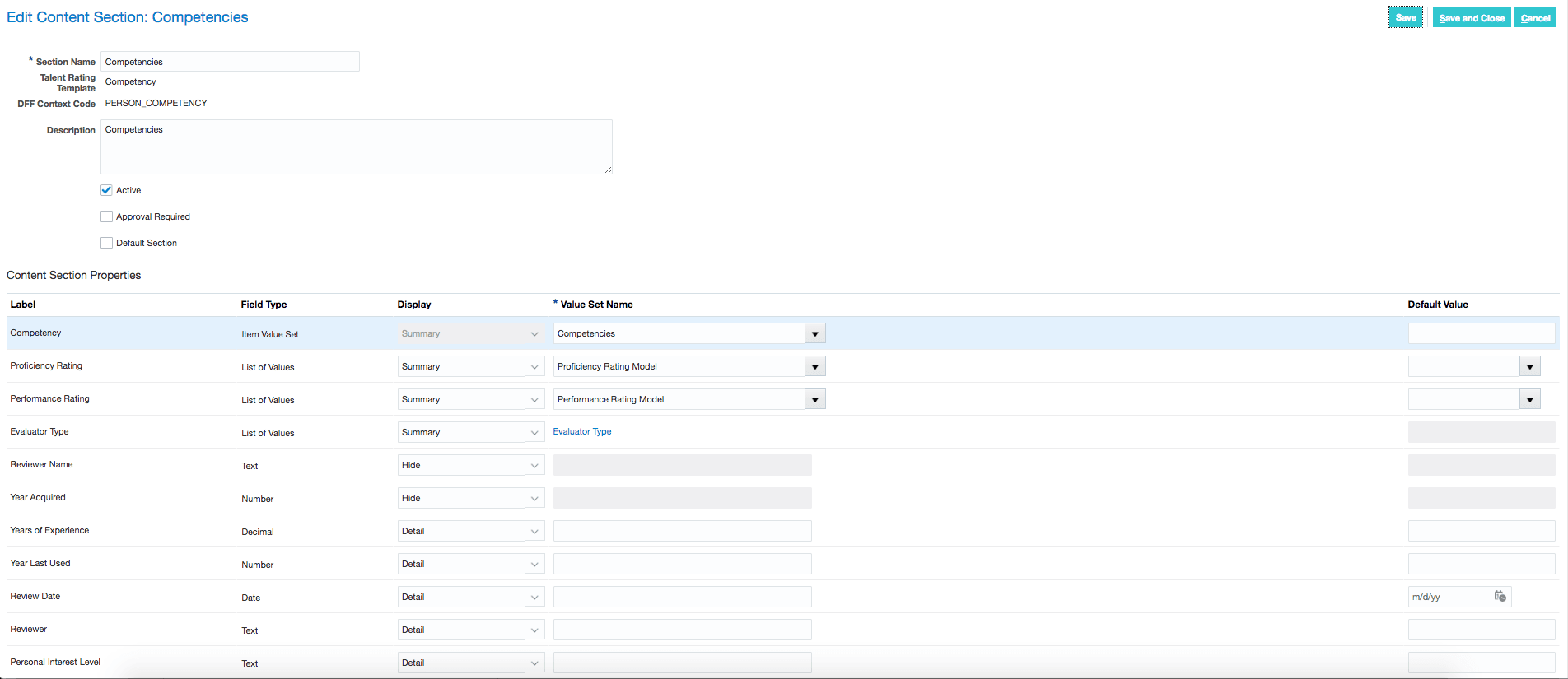Select the Evaluator Type row label
The width and height of the screenshot is (1568, 679).
(40, 431)
